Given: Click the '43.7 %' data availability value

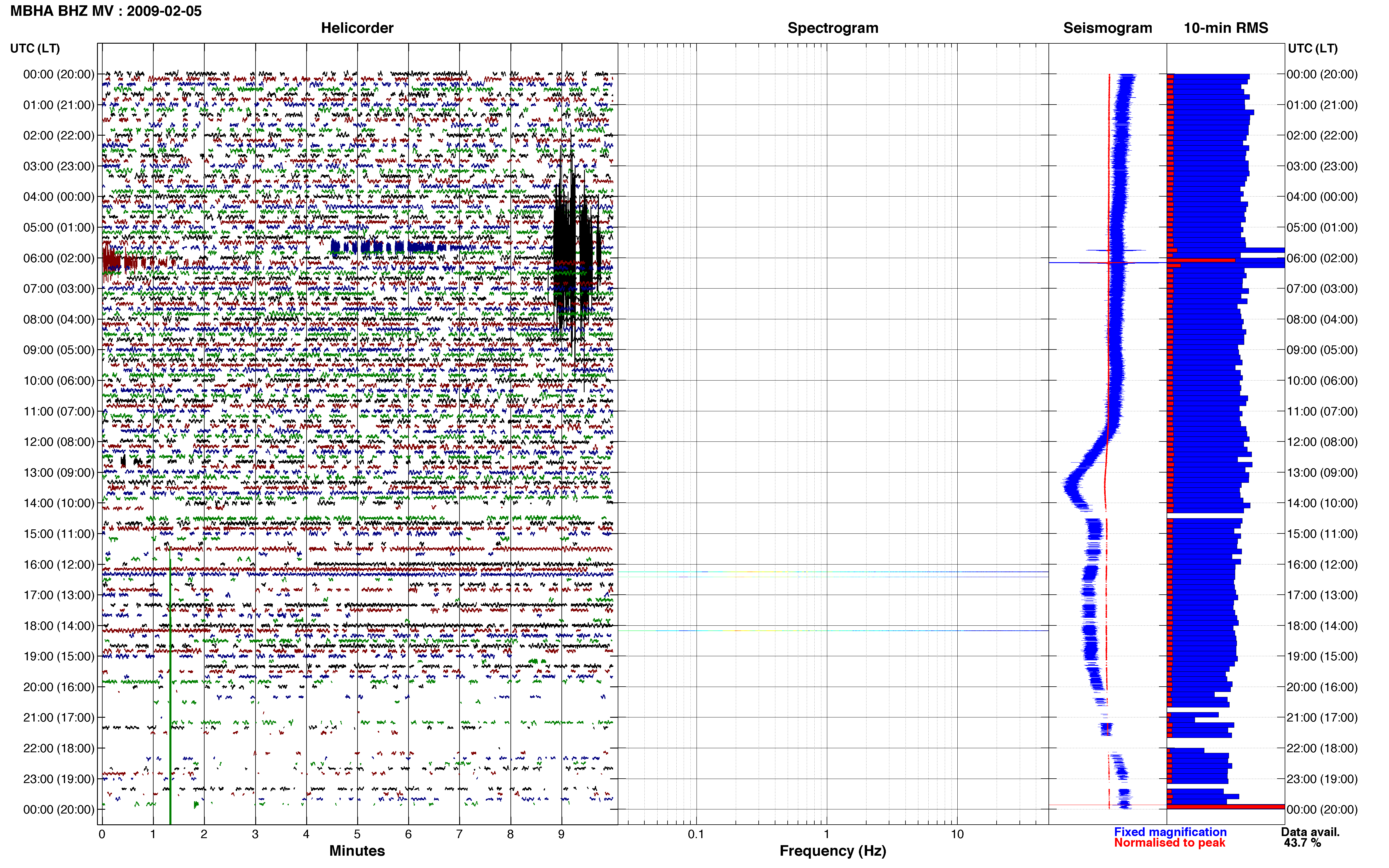Looking at the screenshot, I should (x=1302, y=843).
